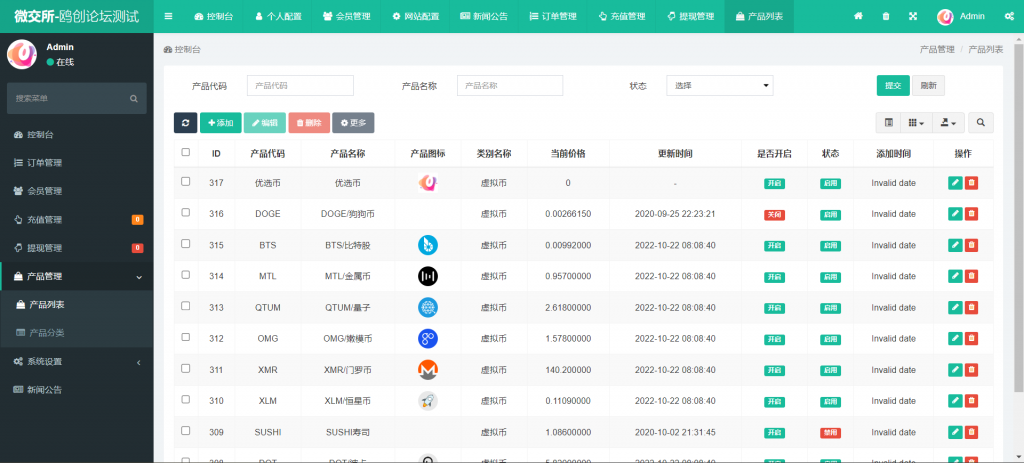Expand the 系统设置 sidebar menu
This screenshot has width=1024, height=463.
pyautogui.click(x=76, y=362)
